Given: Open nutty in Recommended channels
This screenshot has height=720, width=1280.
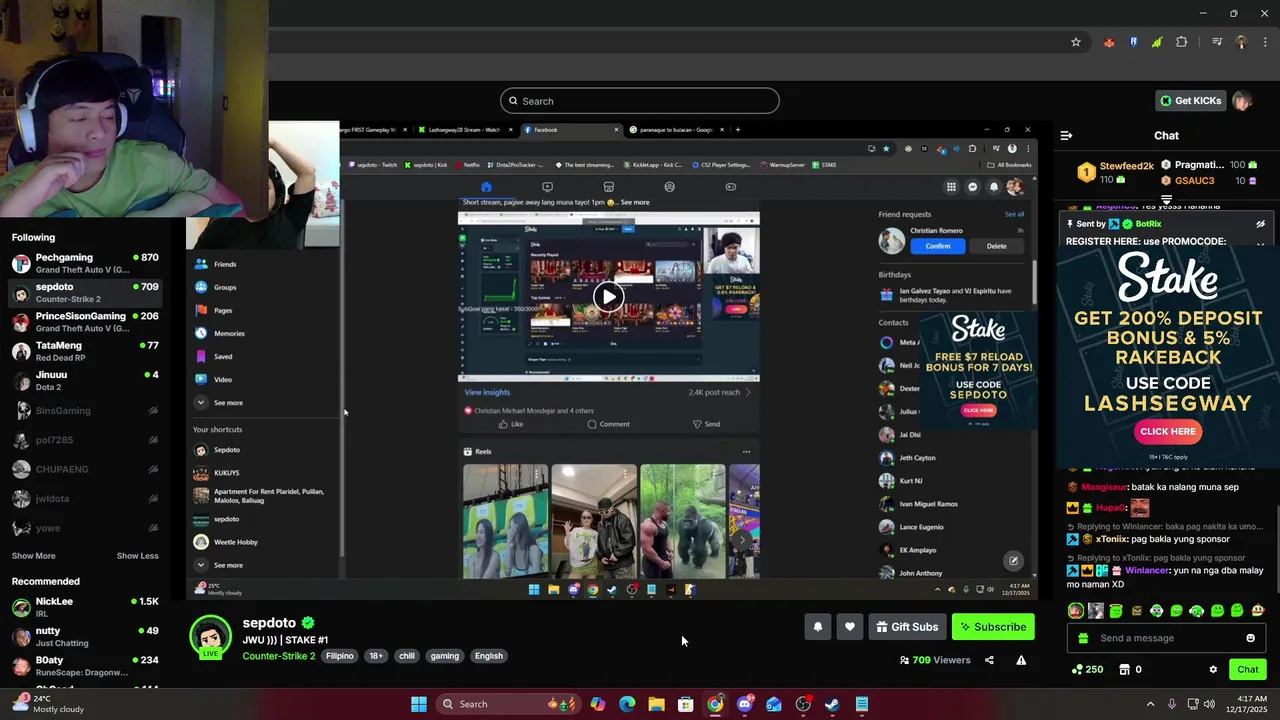Looking at the screenshot, I should 85,636.
